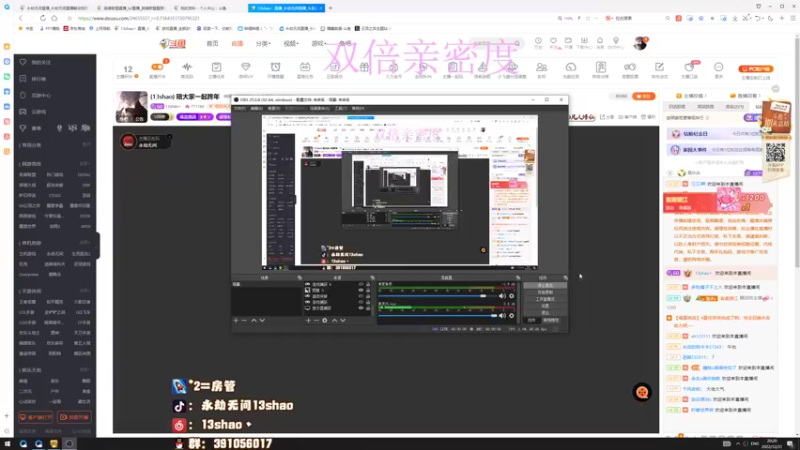Click the waveform icon in the streamer toolbar

click(187, 67)
